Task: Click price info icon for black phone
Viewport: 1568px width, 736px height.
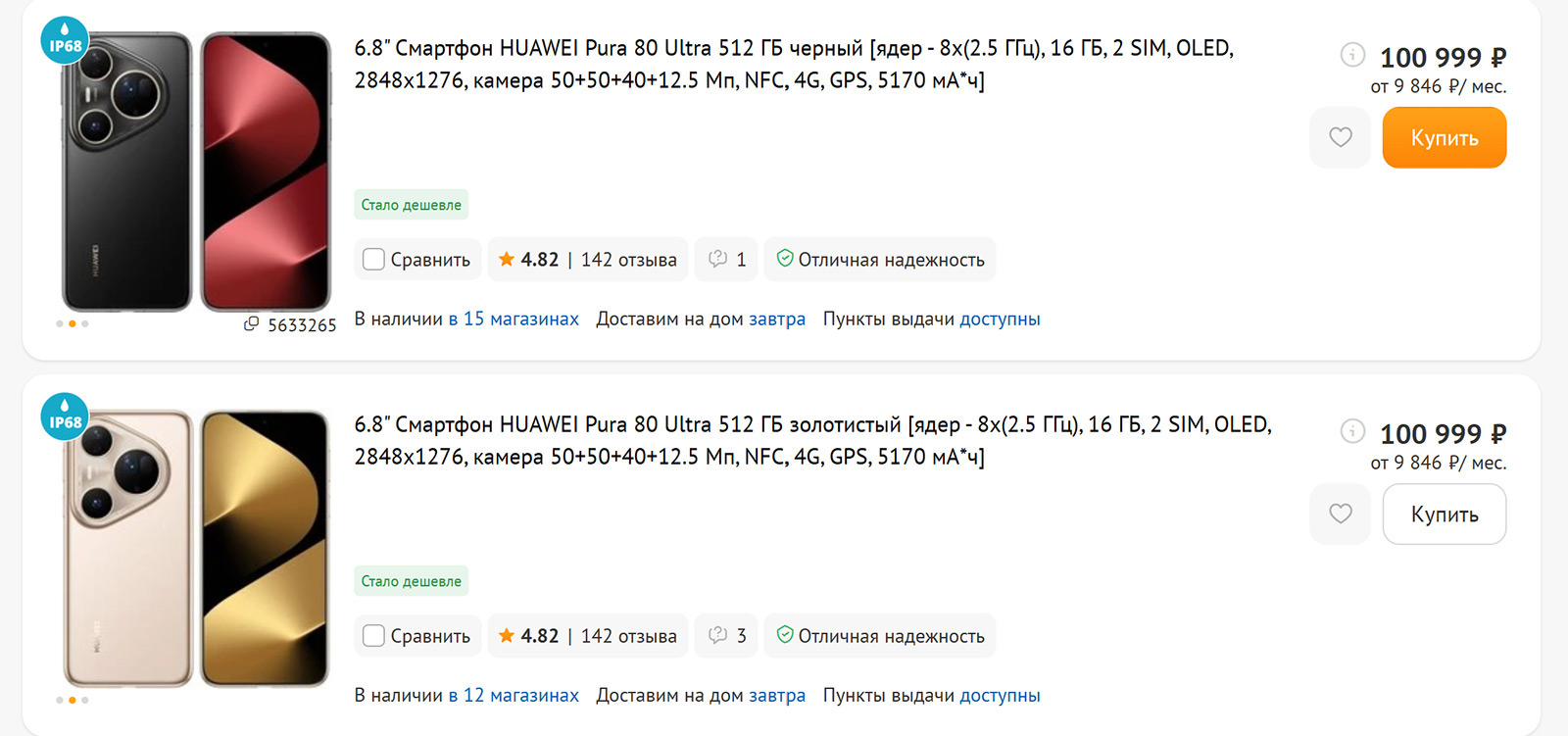Action: click(1352, 56)
